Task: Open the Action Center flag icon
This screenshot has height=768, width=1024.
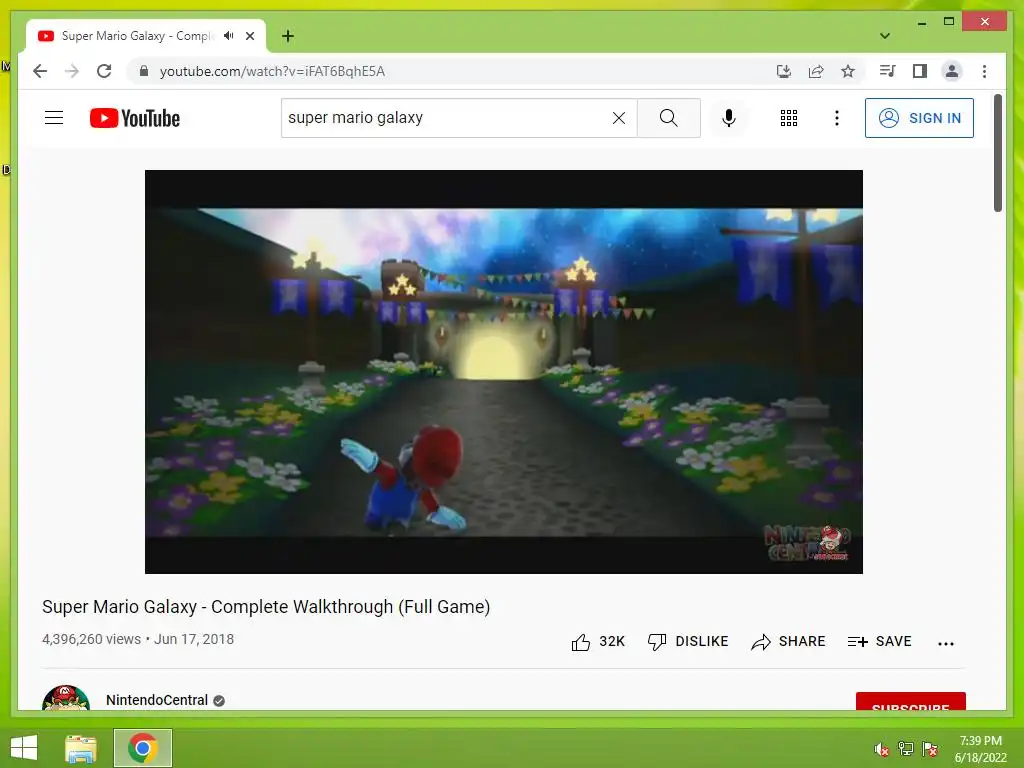Action: [x=930, y=749]
